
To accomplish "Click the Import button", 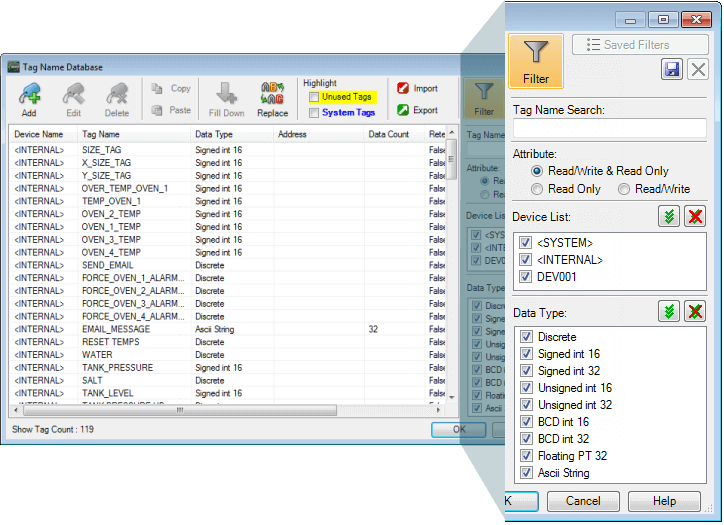I will click(417, 88).
